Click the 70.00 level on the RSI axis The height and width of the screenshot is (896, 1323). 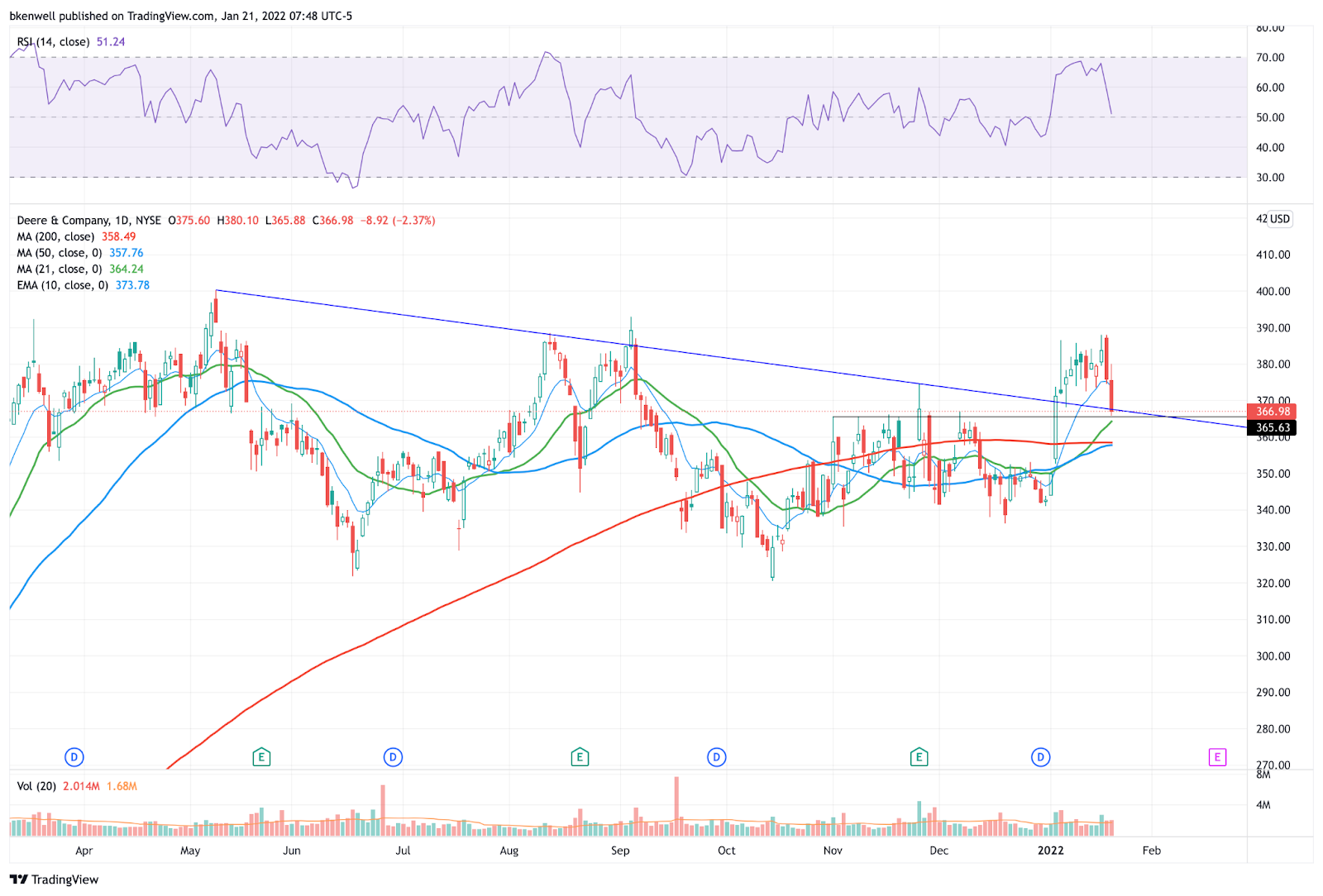point(1270,58)
